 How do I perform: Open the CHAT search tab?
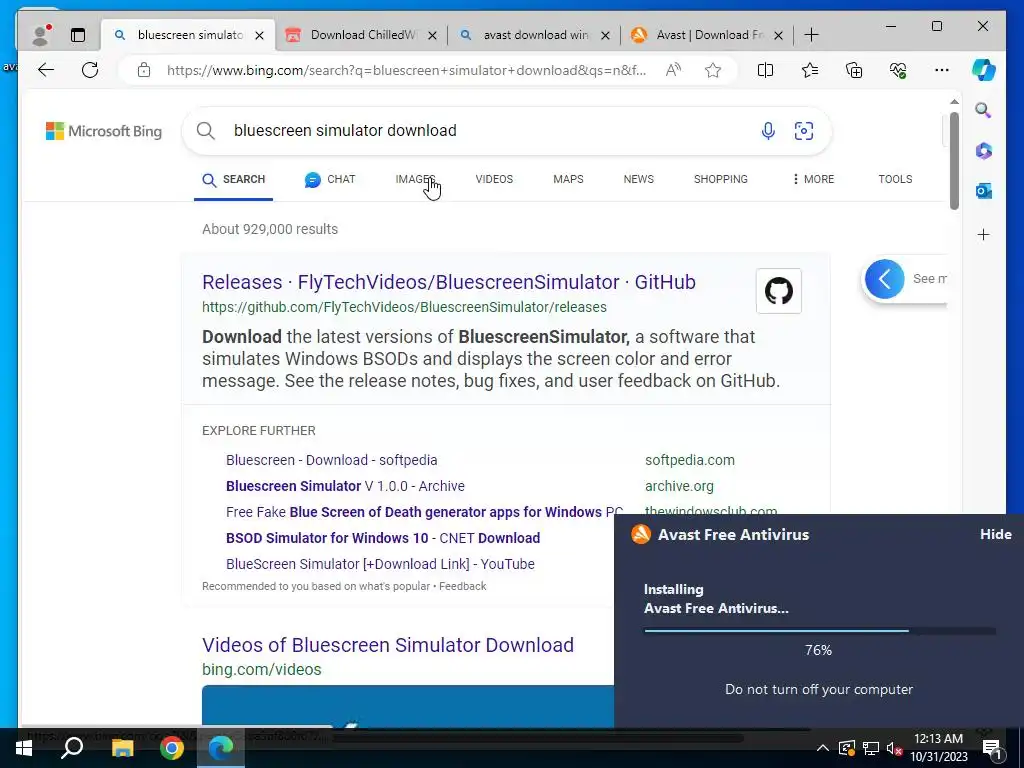pyautogui.click(x=330, y=180)
